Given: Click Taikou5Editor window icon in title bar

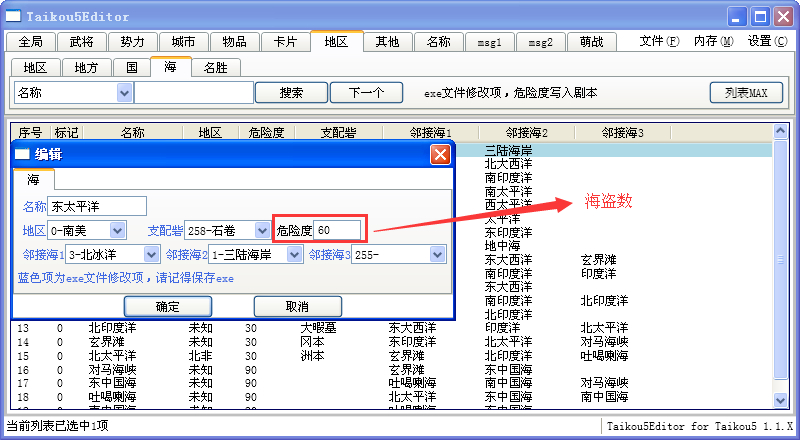Looking at the screenshot, I should click(x=13, y=16).
